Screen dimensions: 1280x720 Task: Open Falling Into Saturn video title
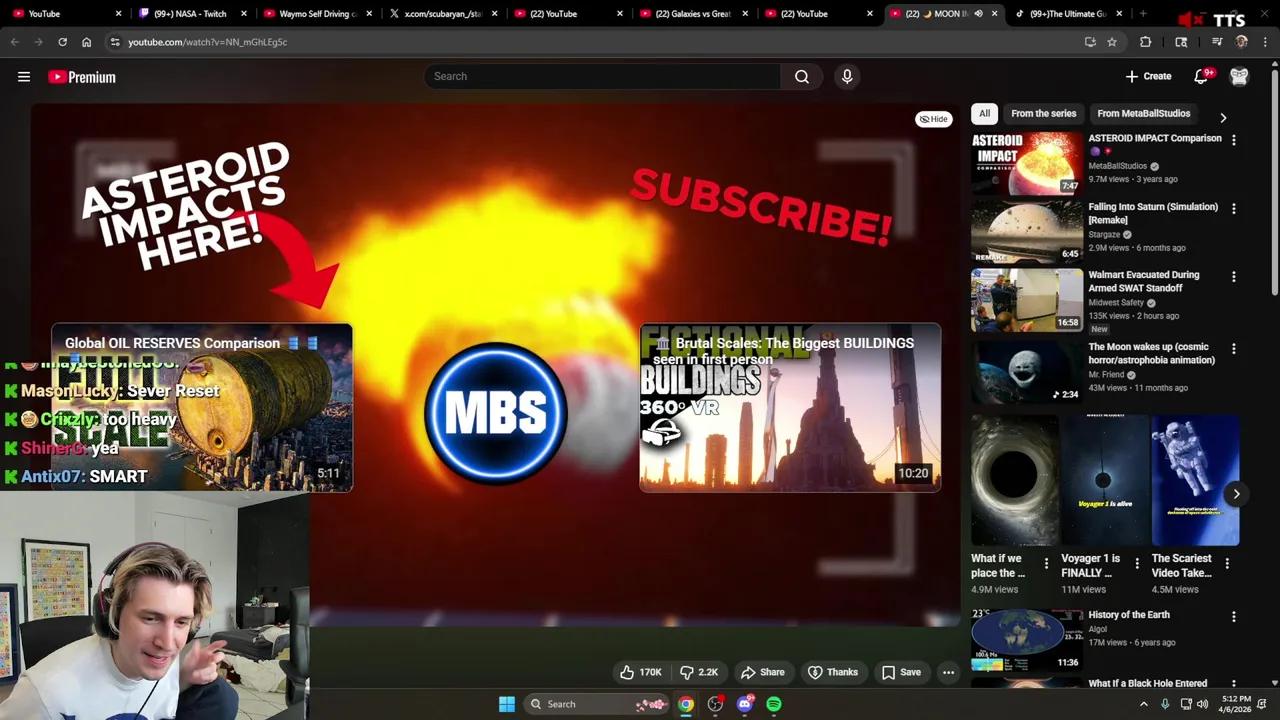click(1153, 213)
